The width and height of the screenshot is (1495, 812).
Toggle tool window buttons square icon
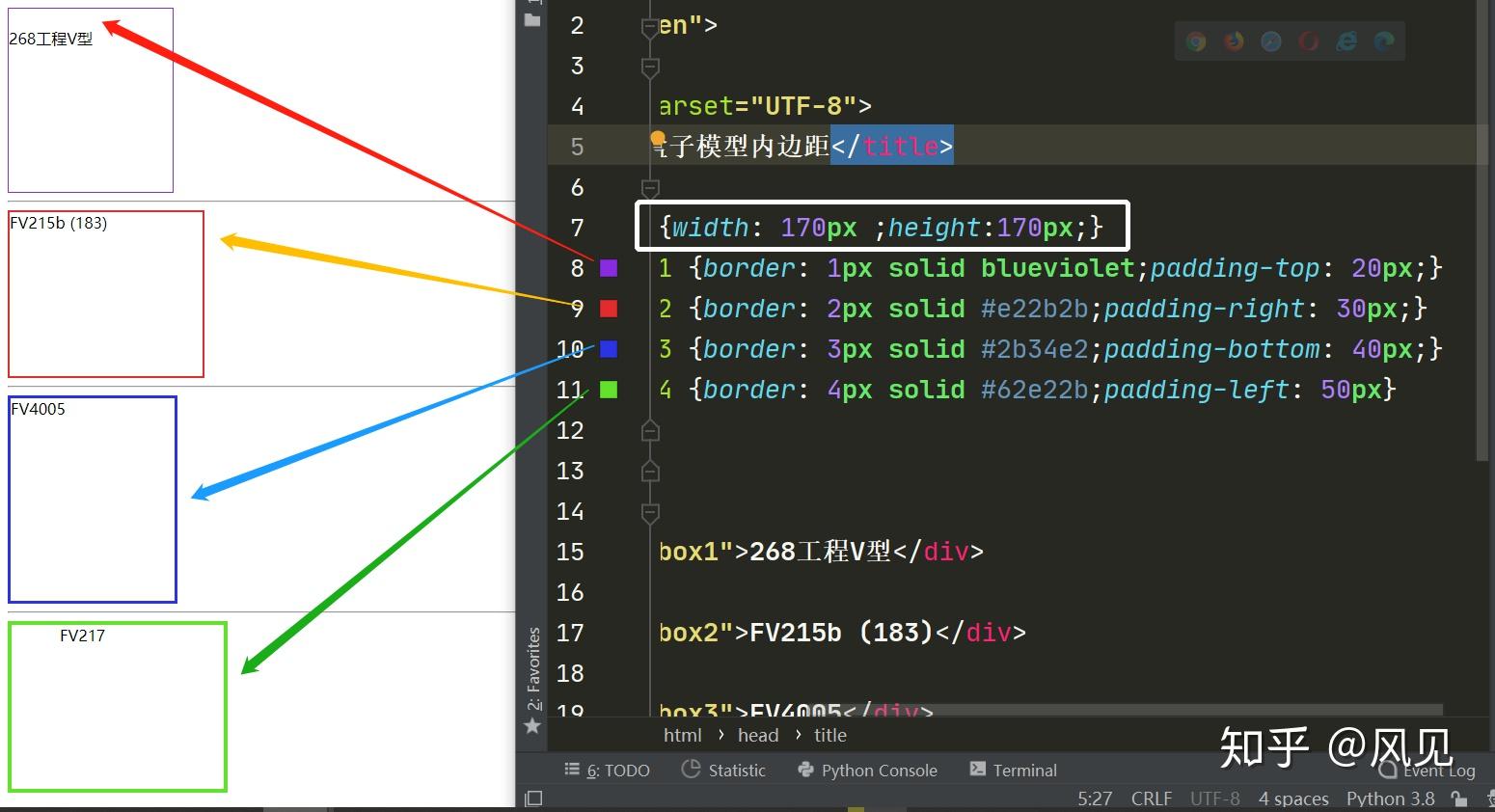(x=533, y=798)
